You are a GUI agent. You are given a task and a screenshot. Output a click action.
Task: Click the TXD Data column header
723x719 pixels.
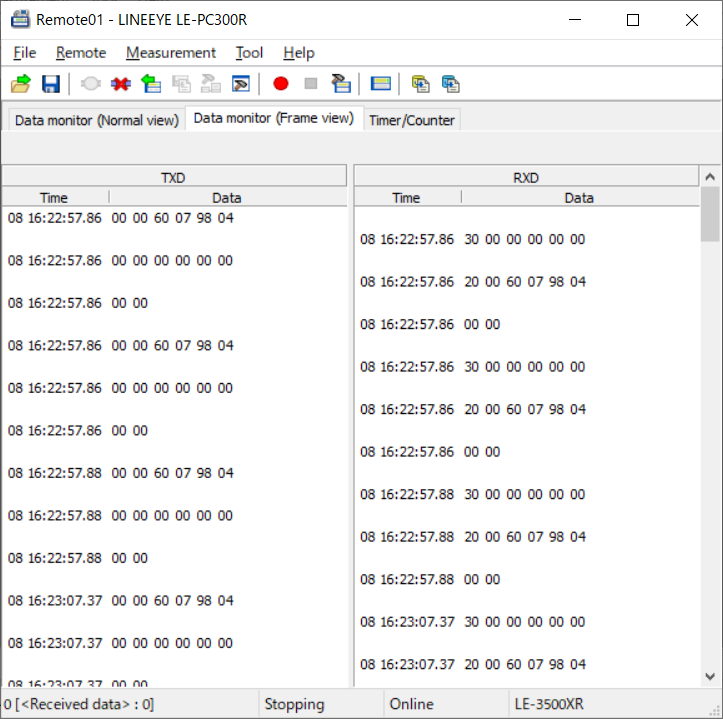coord(227,198)
